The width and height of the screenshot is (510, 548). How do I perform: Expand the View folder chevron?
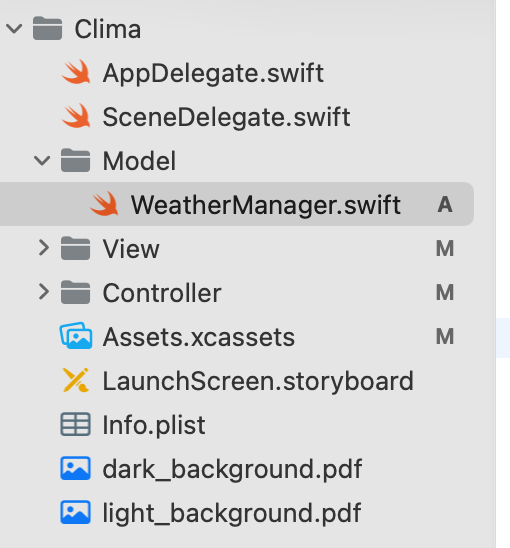coord(44,248)
